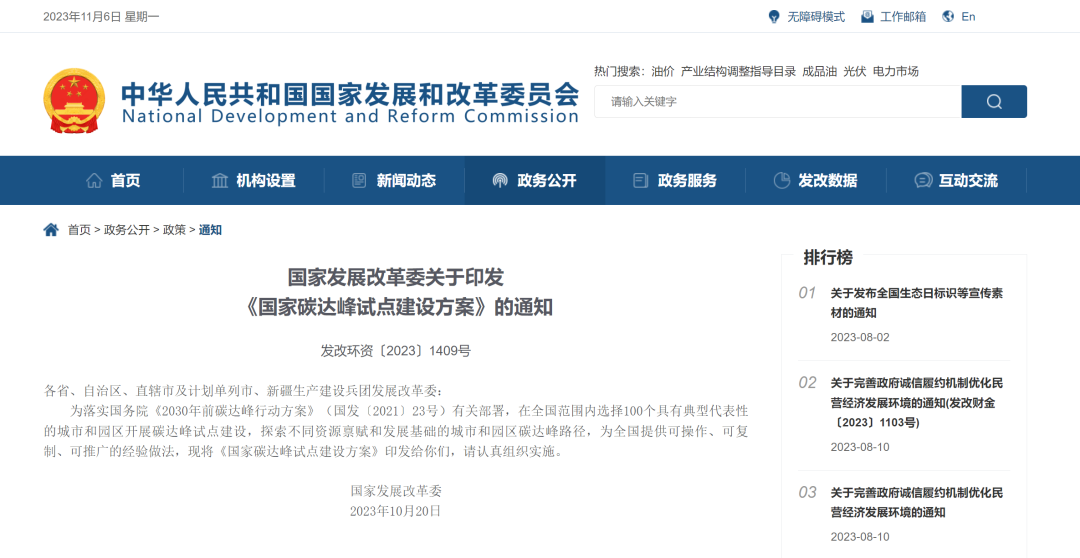Click the national emblem logo

[x=74, y=100]
